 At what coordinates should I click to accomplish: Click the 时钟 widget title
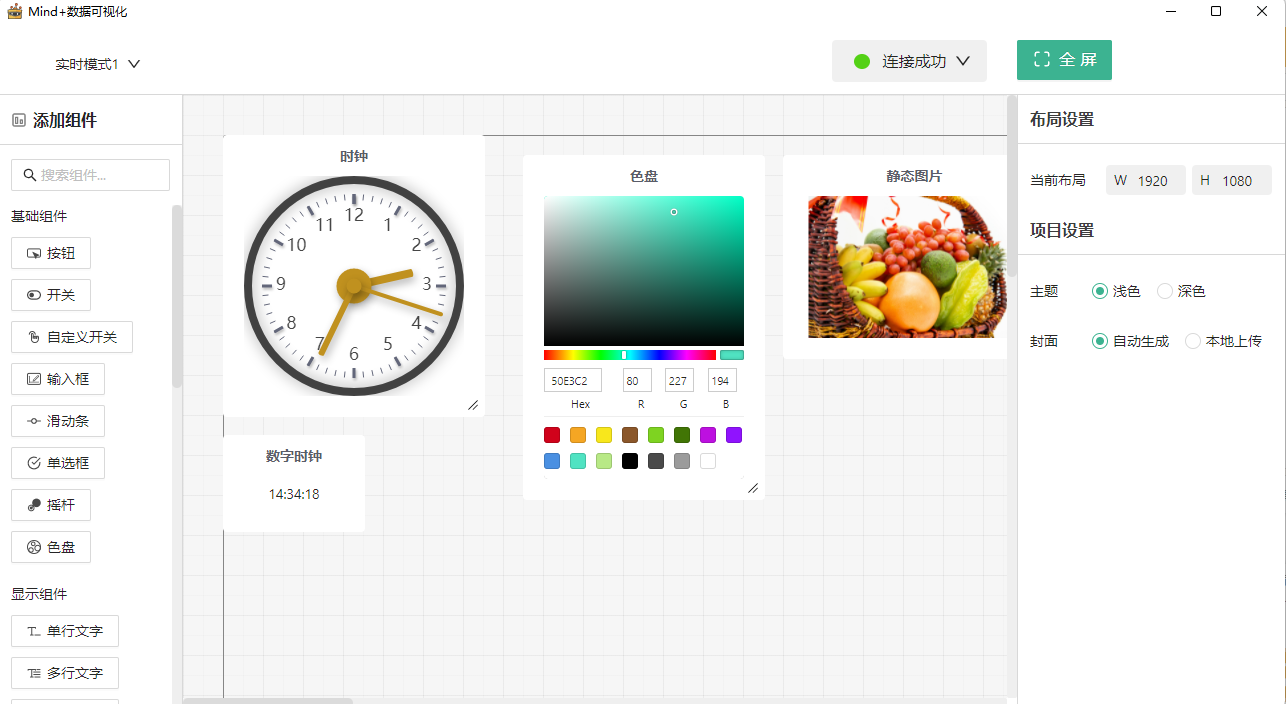click(354, 156)
